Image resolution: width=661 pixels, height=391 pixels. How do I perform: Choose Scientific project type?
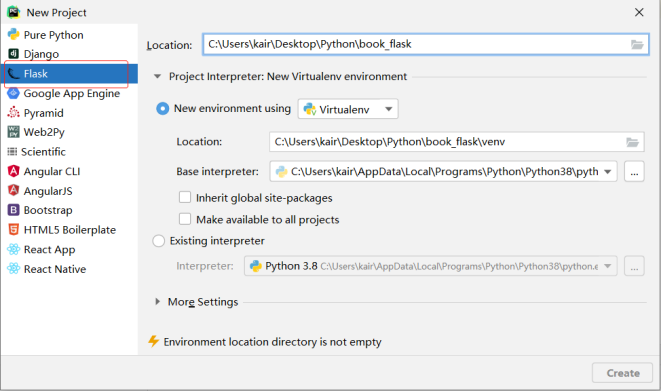pyautogui.click(x=43, y=152)
